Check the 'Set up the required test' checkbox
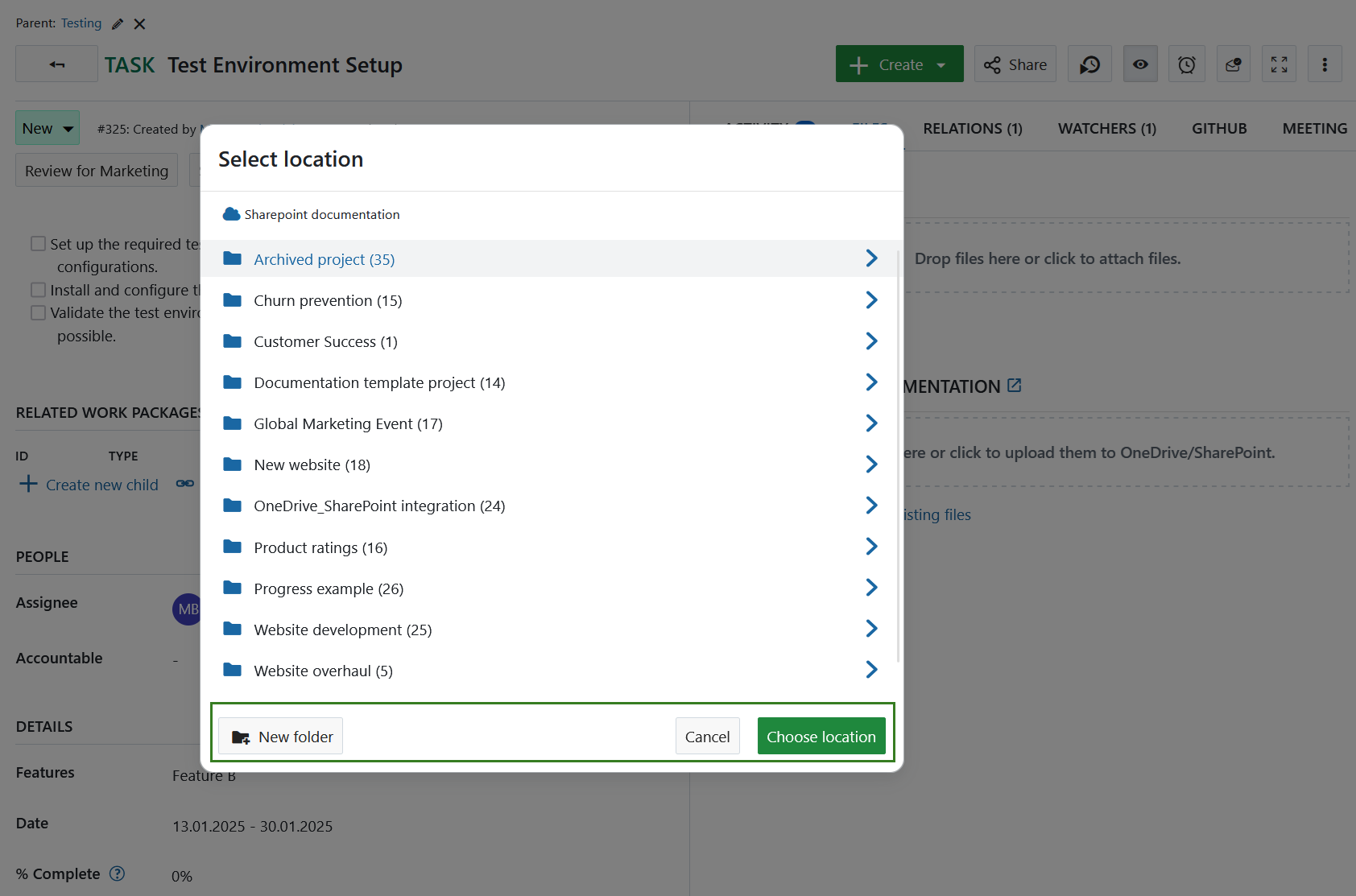Image resolution: width=1356 pixels, height=896 pixels. pos(38,243)
